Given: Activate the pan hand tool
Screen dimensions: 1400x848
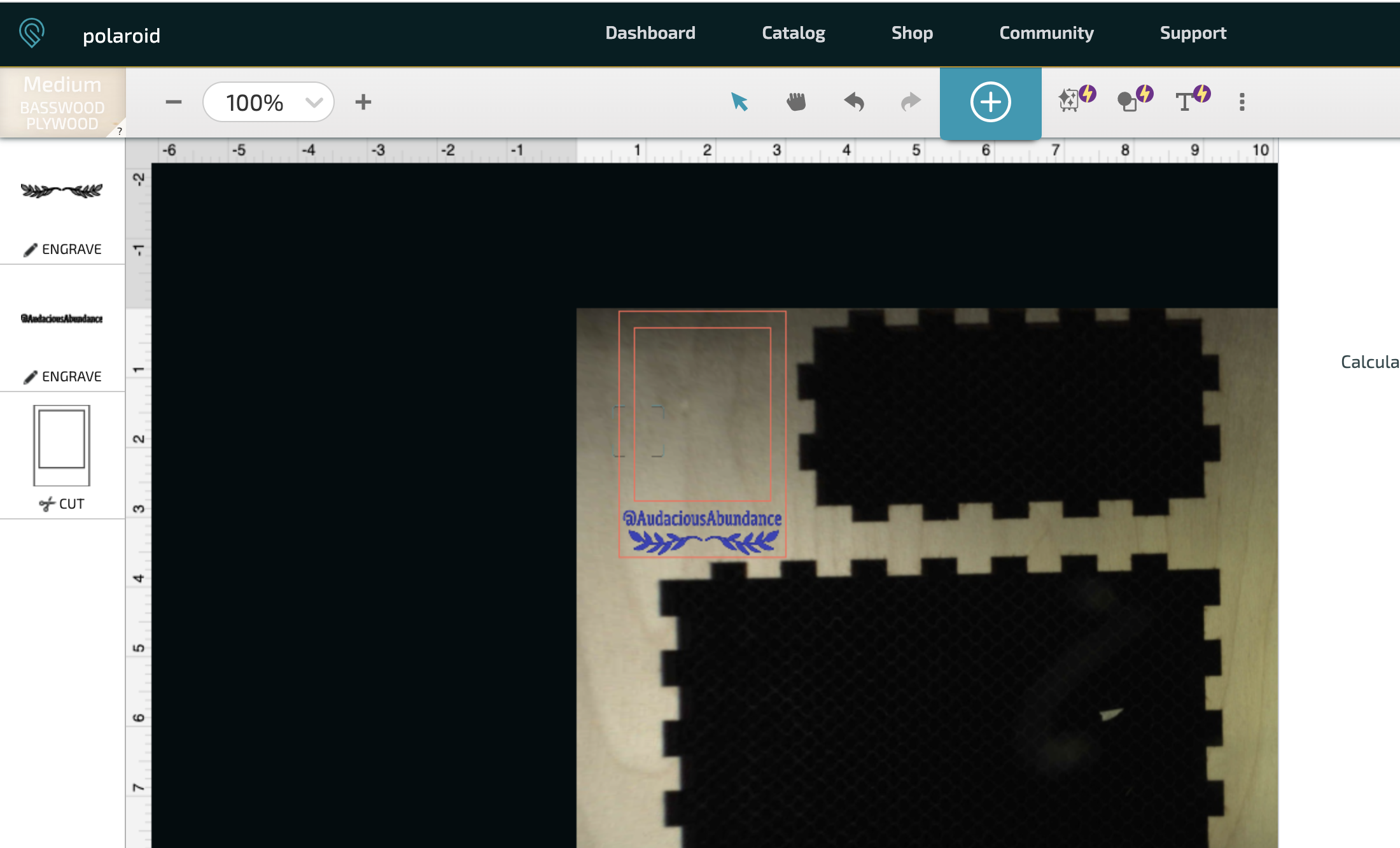Looking at the screenshot, I should click(x=797, y=102).
